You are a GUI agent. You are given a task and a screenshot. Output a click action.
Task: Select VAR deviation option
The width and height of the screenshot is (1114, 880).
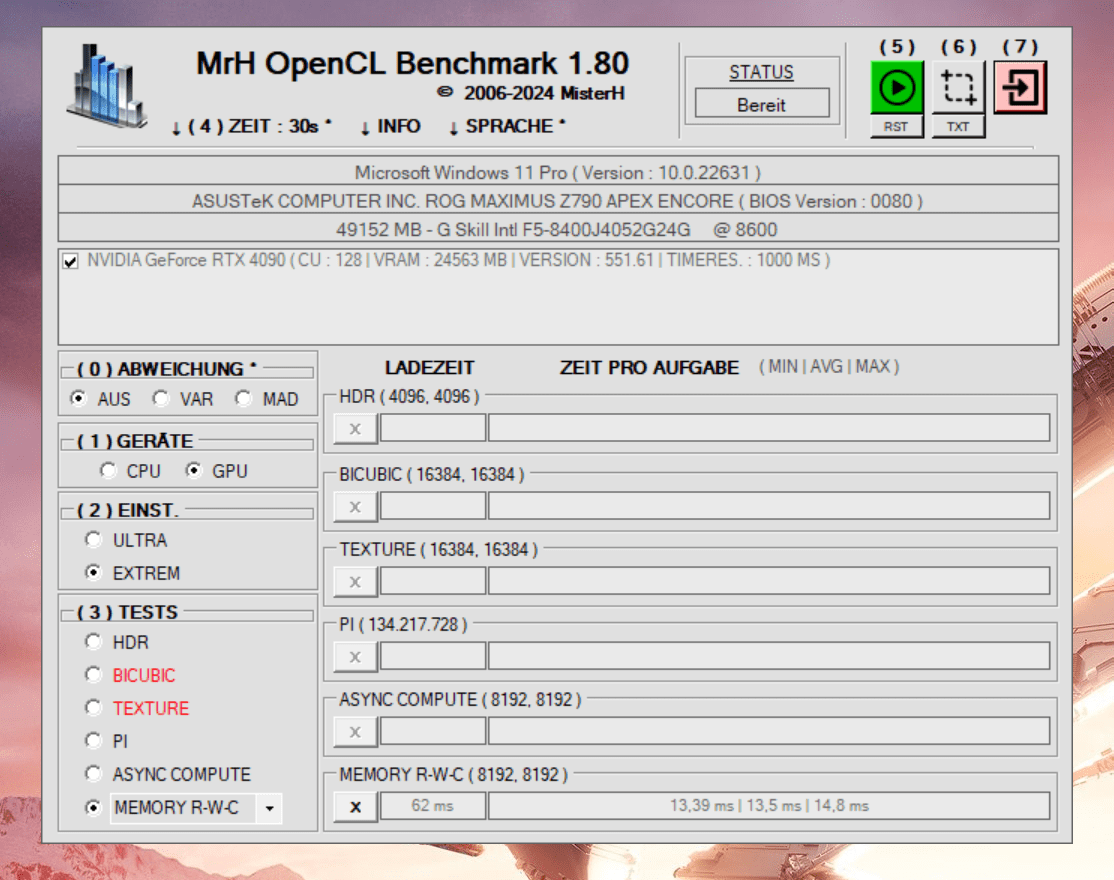[x=161, y=398]
